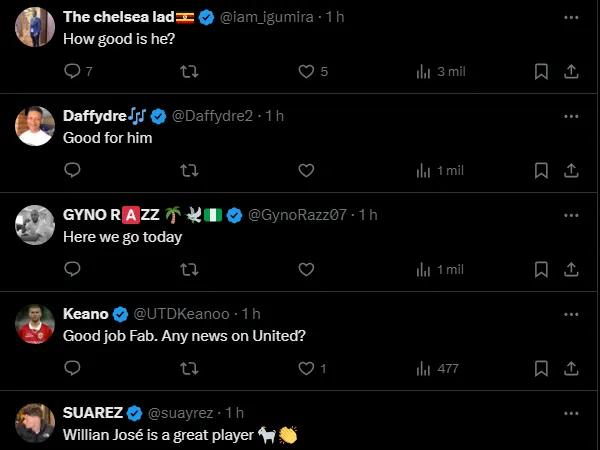This screenshot has width=600, height=450.
Task: Open more options for The chelsea lad's tweet
Action: click(x=570, y=17)
